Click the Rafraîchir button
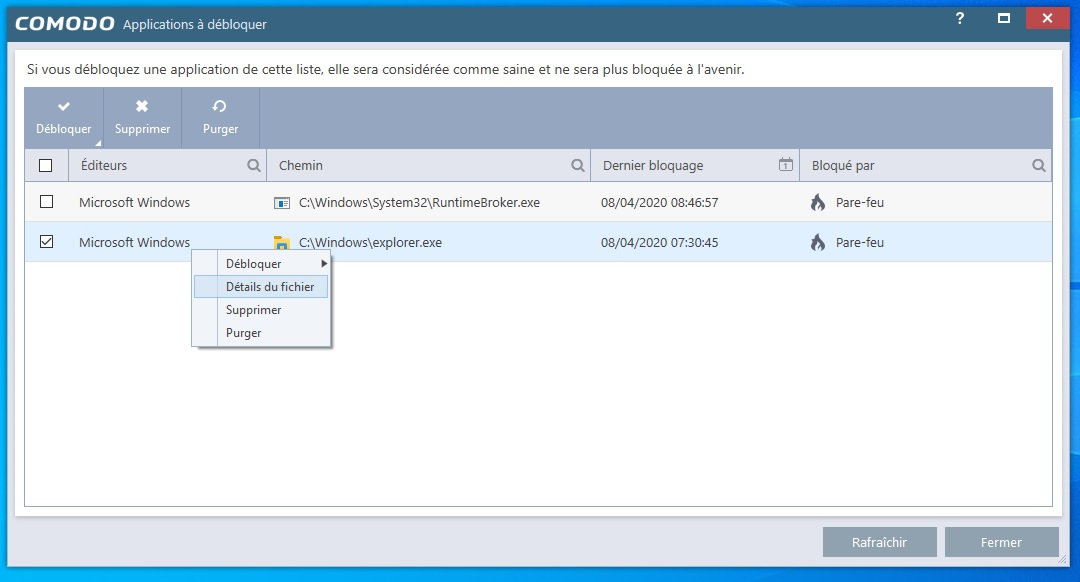1080x582 pixels. 880,542
